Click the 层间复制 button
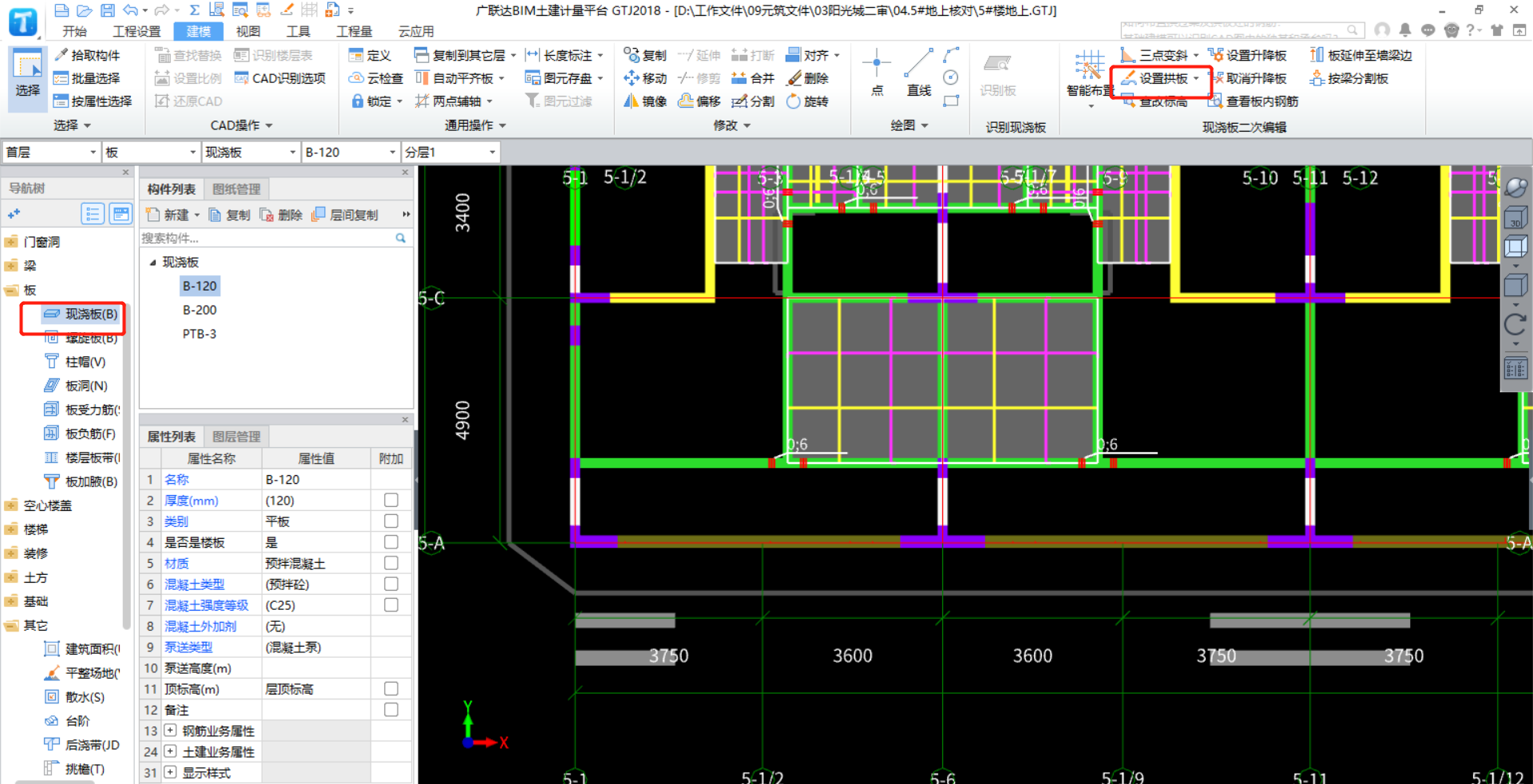Screen dimensions: 1533x784 (x=346, y=215)
